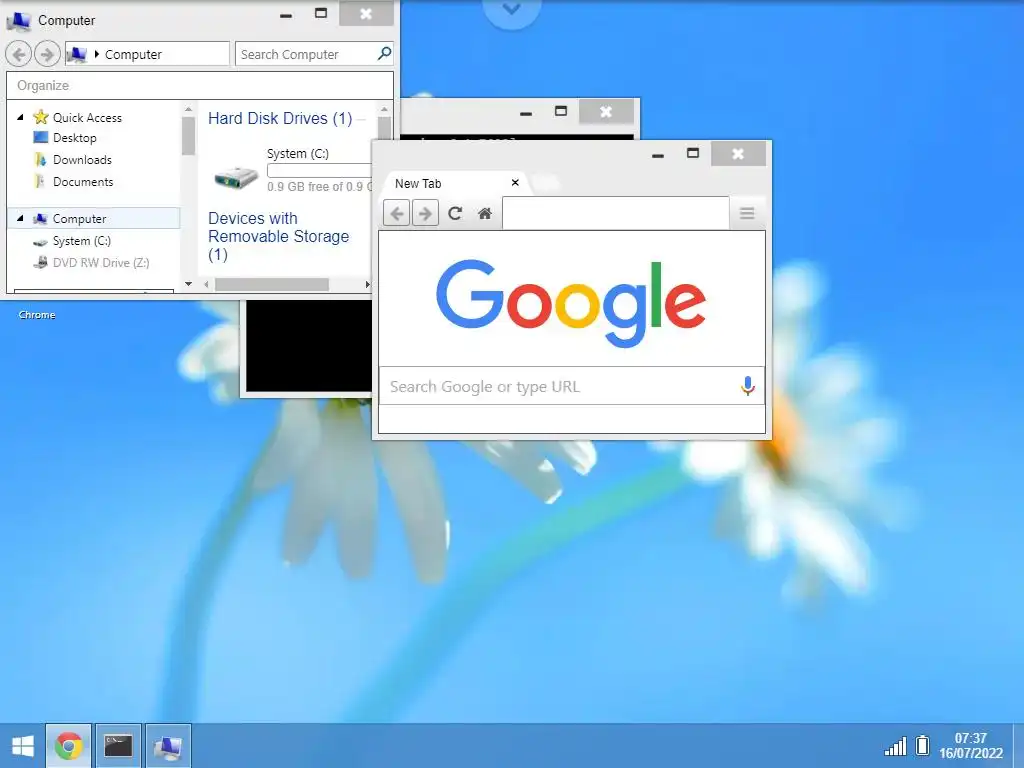Close the New Tab tab
This screenshot has height=768, width=1024.
tap(515, 182)
